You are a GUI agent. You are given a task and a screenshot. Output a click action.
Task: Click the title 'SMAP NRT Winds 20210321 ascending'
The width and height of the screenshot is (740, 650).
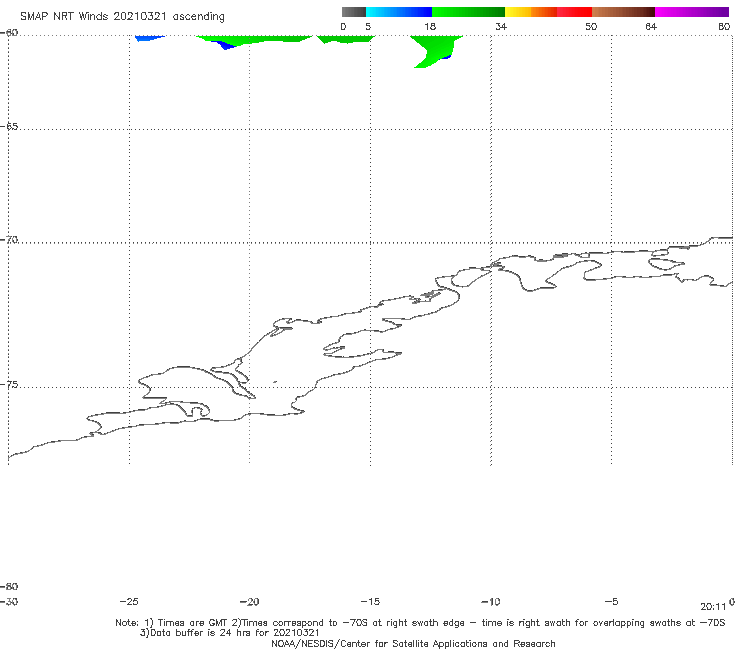click(122, 17)
